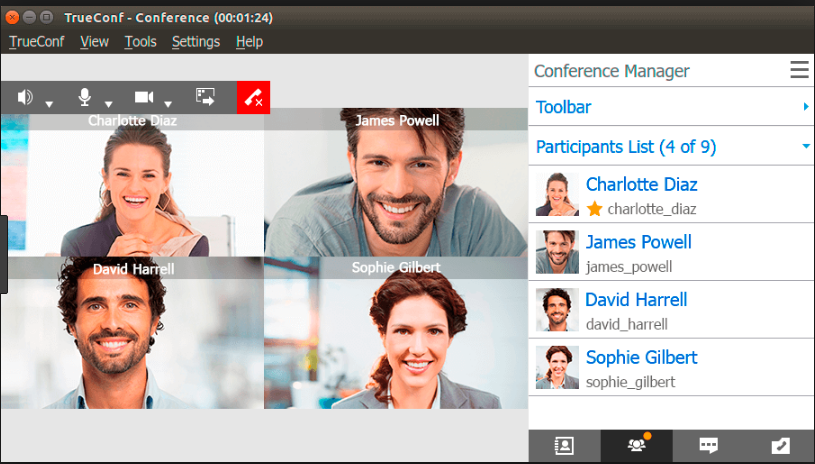Click Sophie Gilbert's video tile

[395, 335]
